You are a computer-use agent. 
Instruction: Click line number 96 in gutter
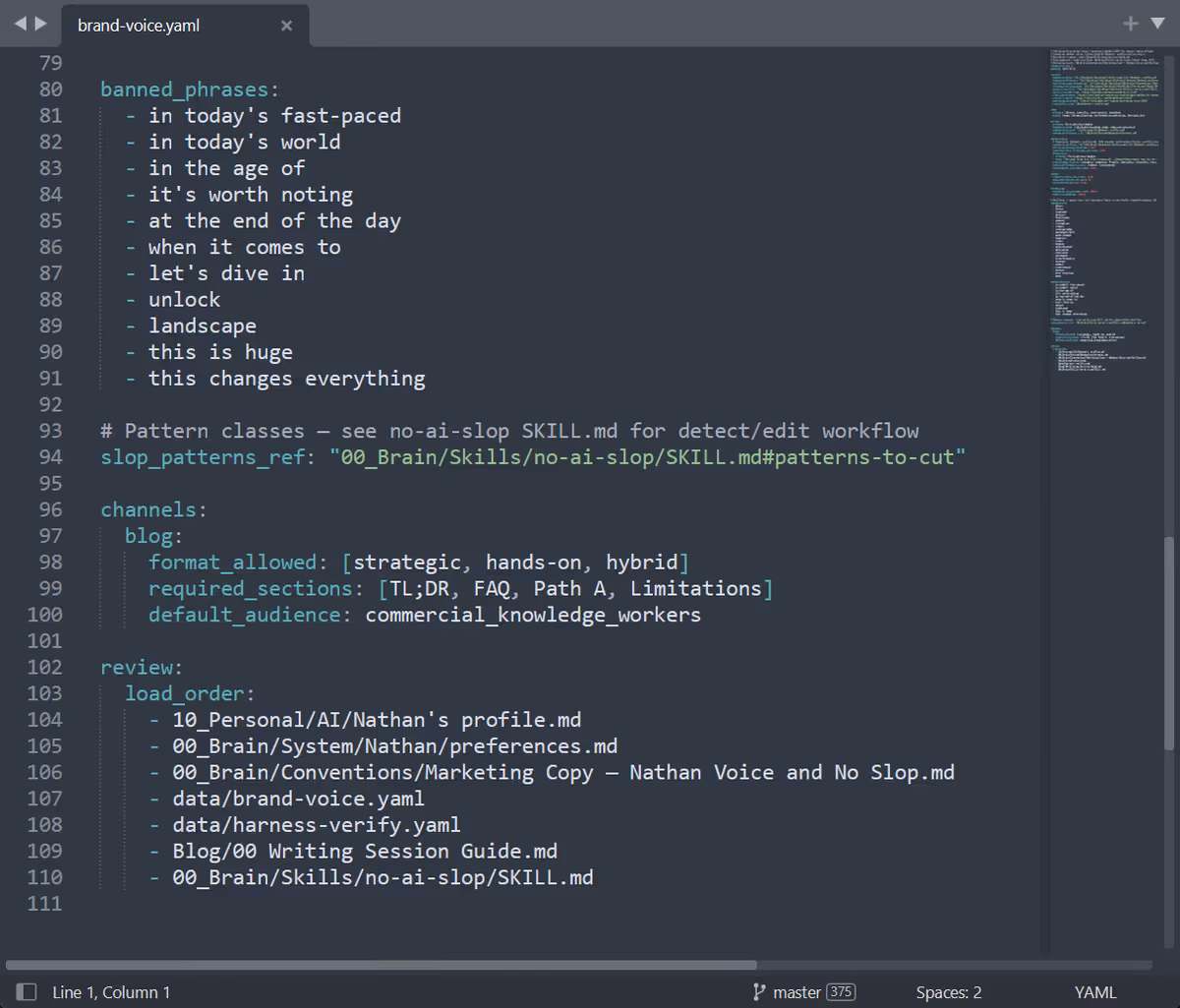[x=50, y=509]
